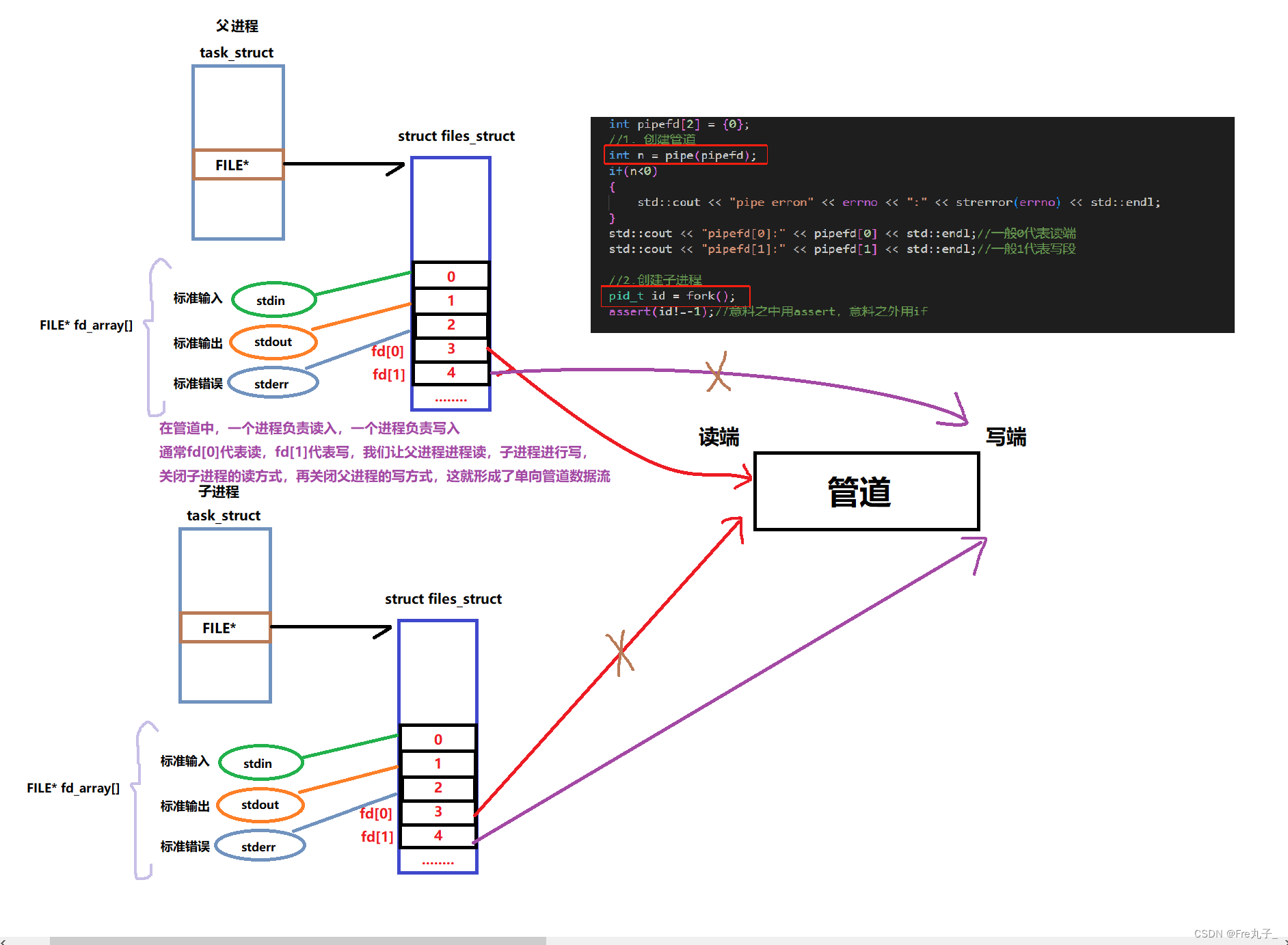Click the 读端 label
Screen dimensions: 1288x945
pos(719,437)
